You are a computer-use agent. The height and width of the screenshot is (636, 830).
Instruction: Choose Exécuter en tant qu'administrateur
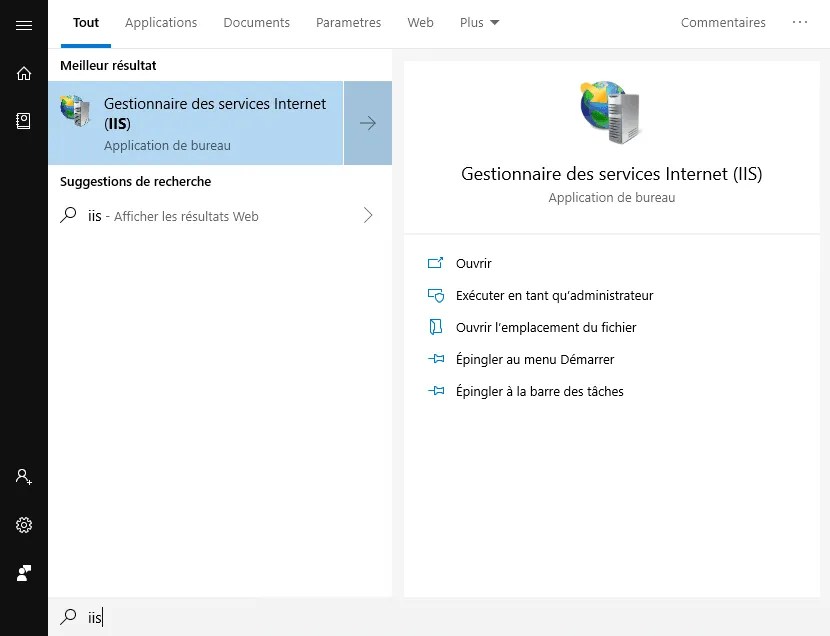[x=555, y=295]
